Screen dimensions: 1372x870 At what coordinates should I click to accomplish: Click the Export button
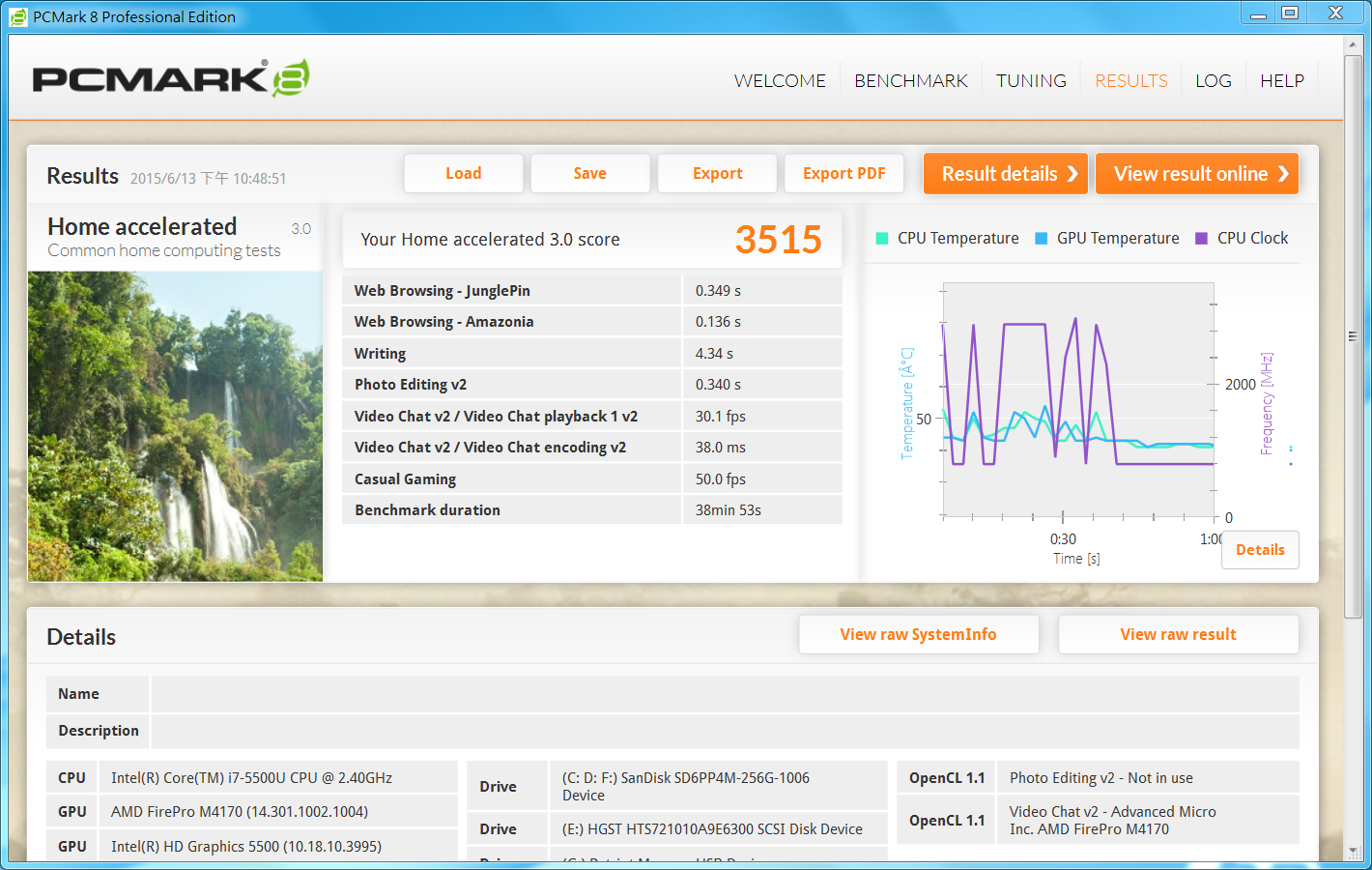pyautogui.click(x=718, y=174)
